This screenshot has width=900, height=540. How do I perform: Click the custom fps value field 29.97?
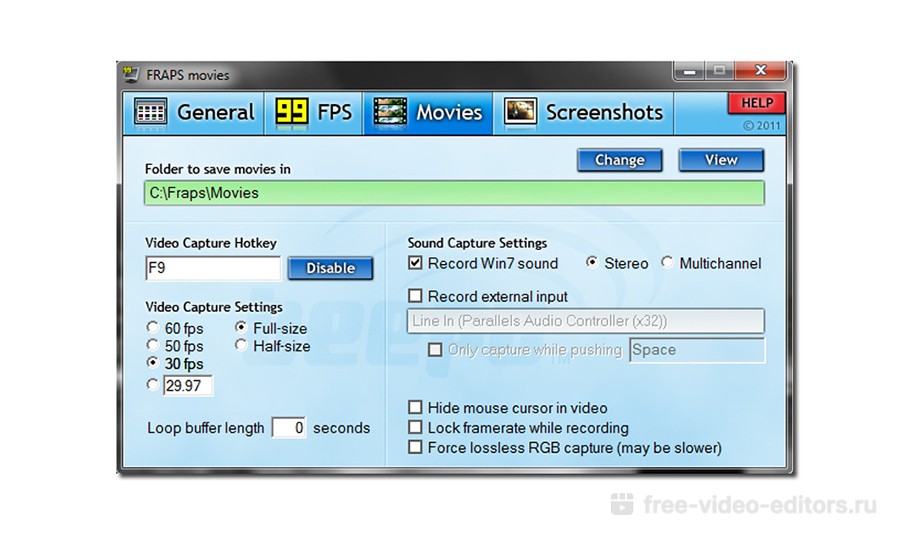[188, 386]
